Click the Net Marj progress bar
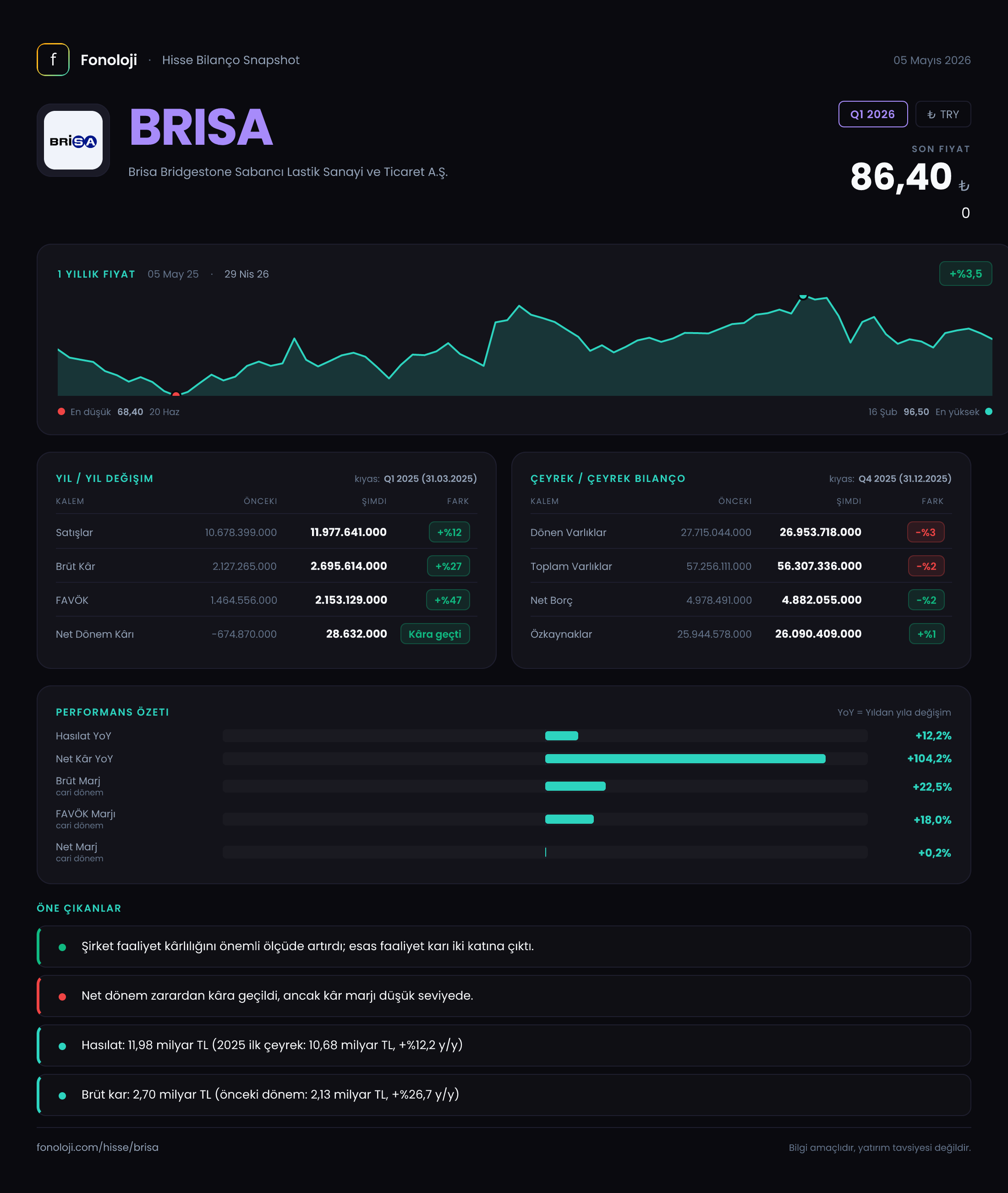 tap(545, 853)
